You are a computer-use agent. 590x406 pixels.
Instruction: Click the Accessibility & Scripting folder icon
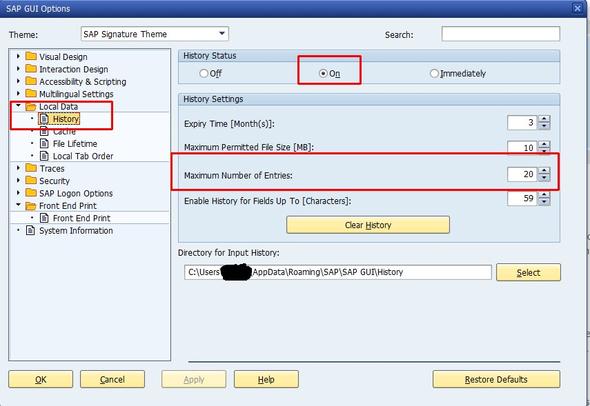(x=31, y=82)
